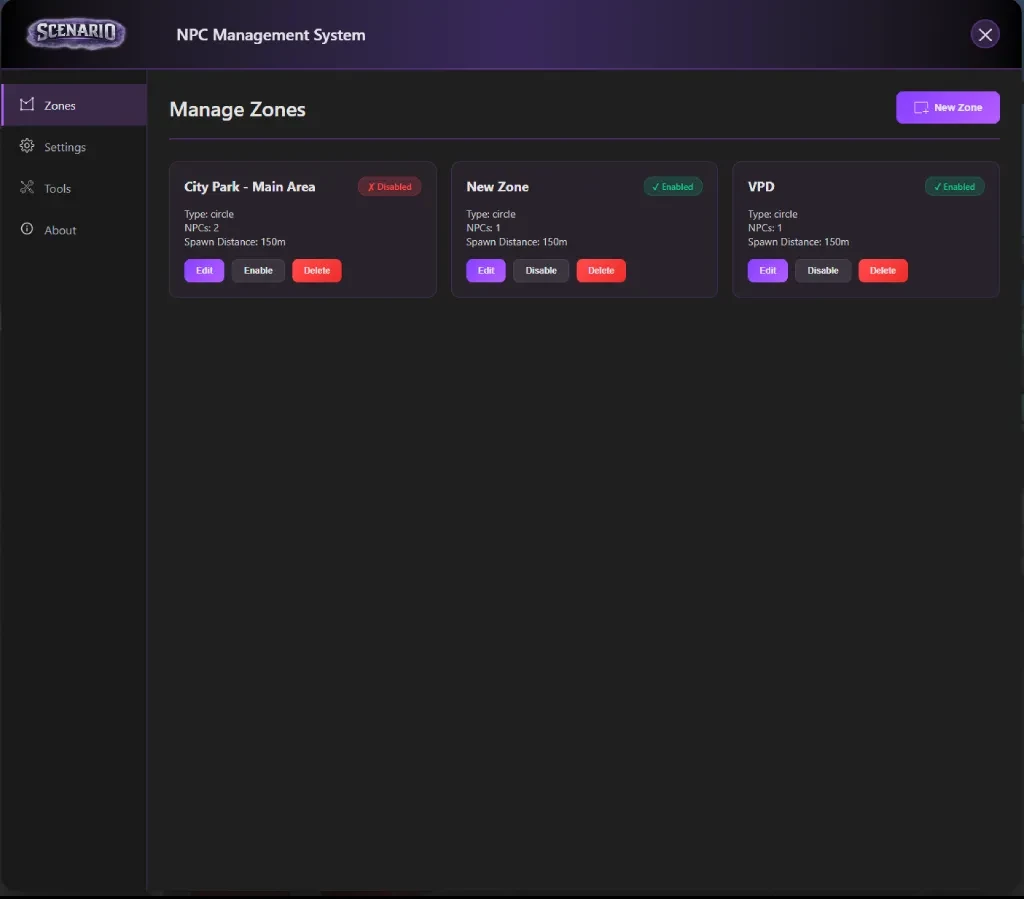The image size is (1024, 899).
Task: Click the Enabled badge on VPD card
Action: pos(954,187)
